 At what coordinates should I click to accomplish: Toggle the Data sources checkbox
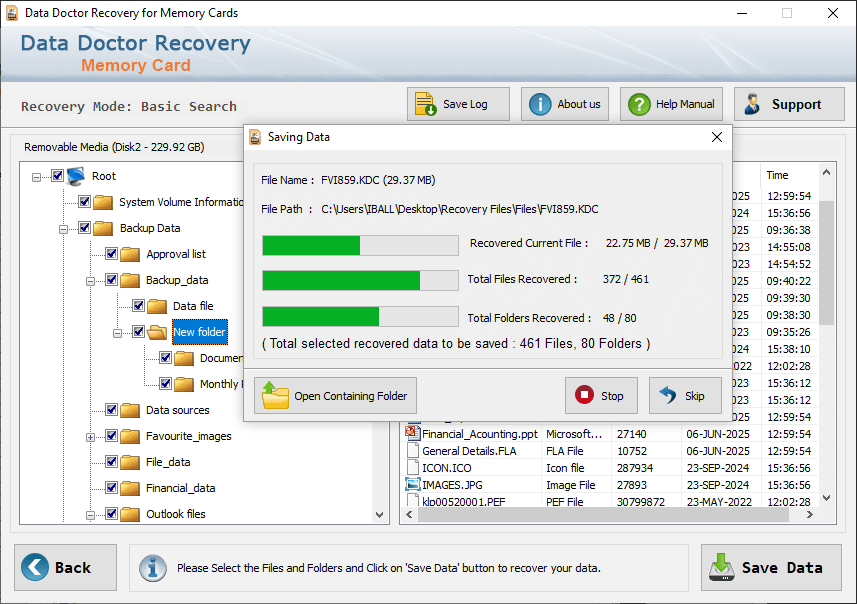pyautogui.click(x=111, y=409)
